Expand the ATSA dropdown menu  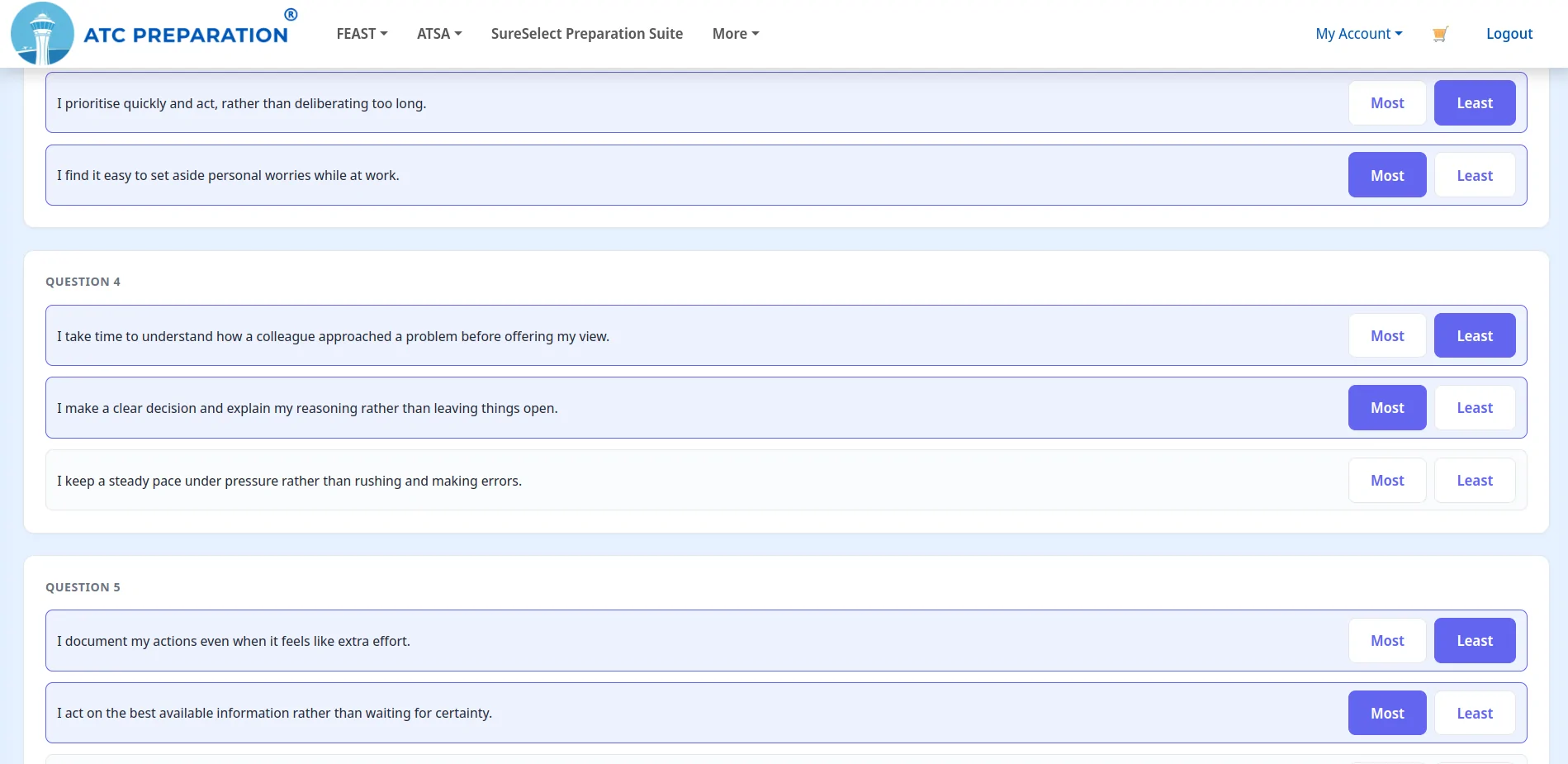[439, 34]
